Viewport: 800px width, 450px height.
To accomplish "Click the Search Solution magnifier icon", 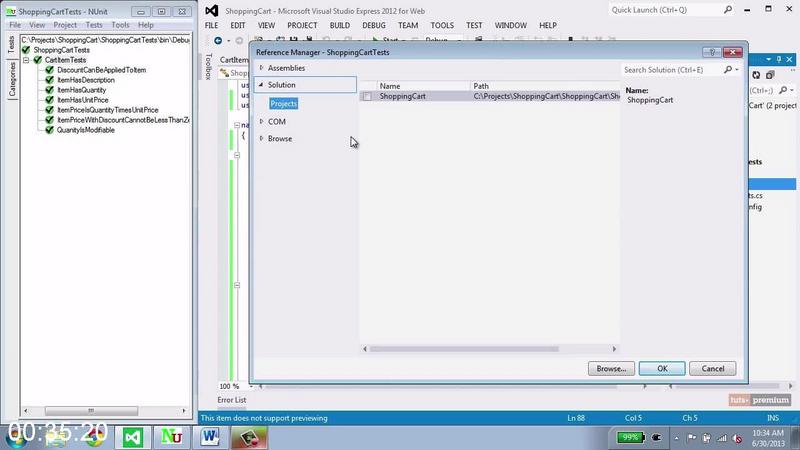I will (728, 69).
